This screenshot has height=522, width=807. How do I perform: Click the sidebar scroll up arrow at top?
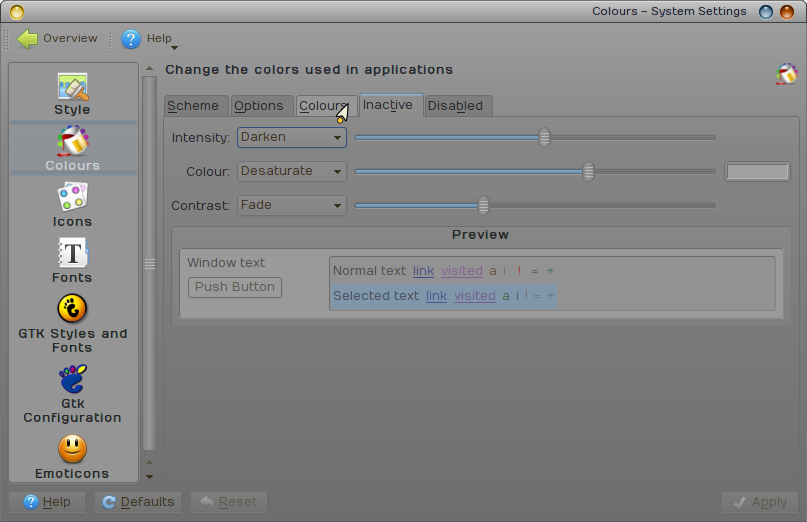pyautogui.click(x=149, y=68)
